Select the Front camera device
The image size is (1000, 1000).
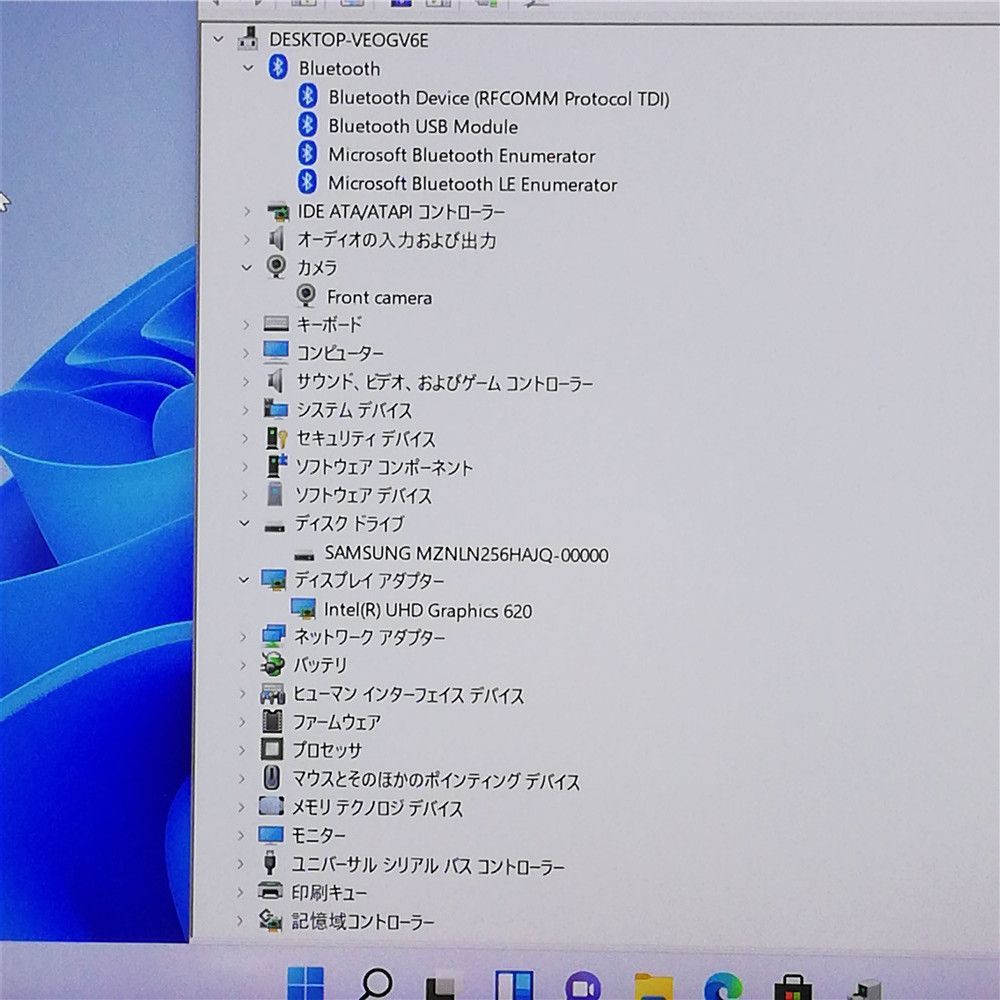tap(379, 298)
